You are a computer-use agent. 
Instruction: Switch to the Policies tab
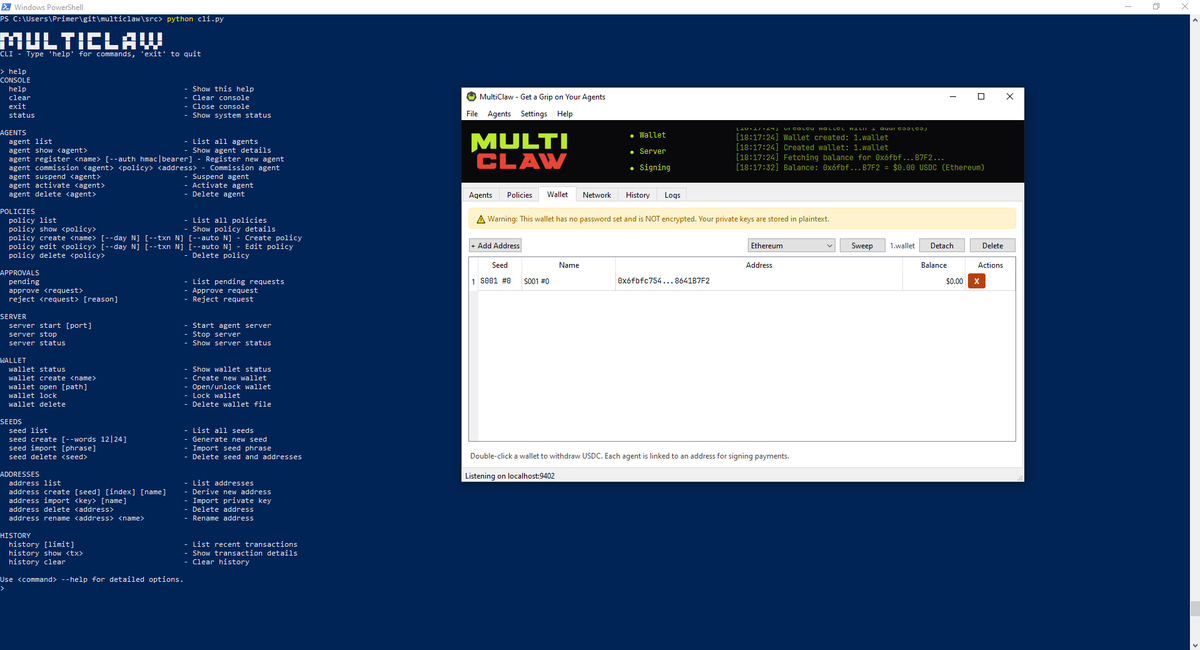(x=519, y=195)
